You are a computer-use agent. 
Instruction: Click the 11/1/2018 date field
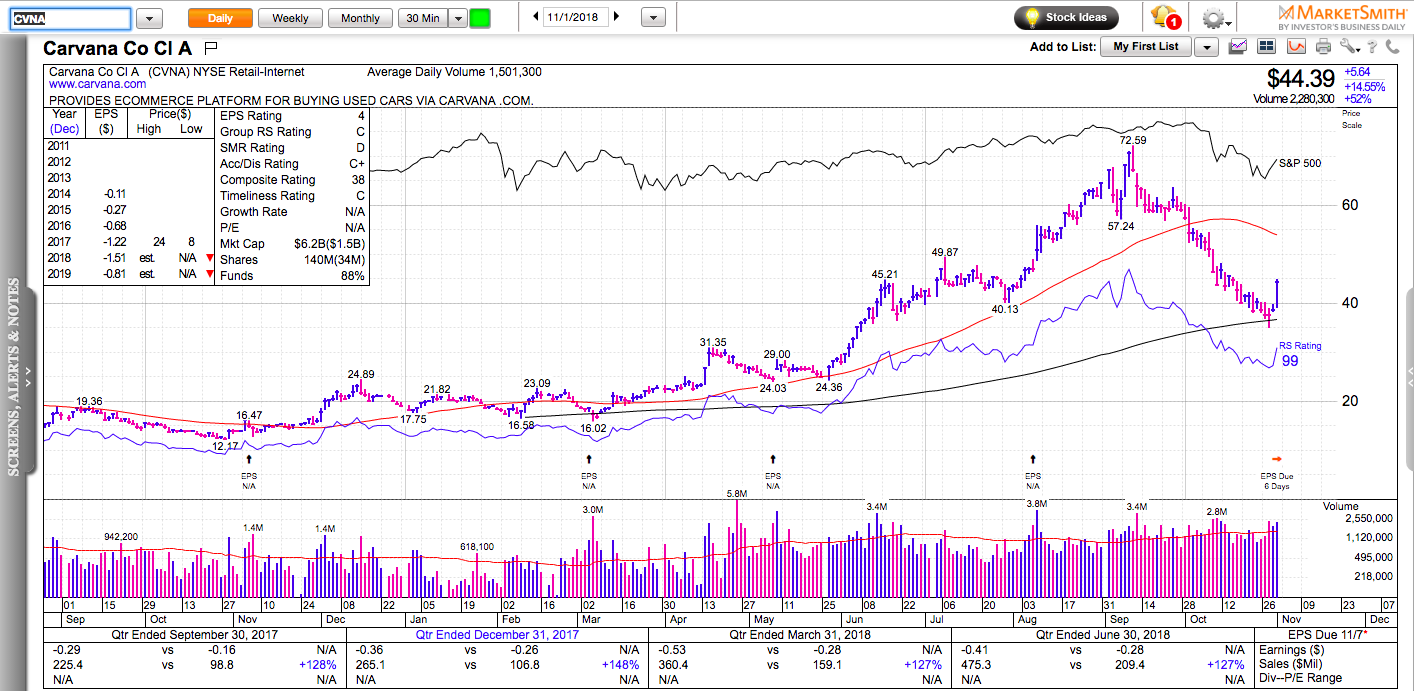(x=576, y=17)
